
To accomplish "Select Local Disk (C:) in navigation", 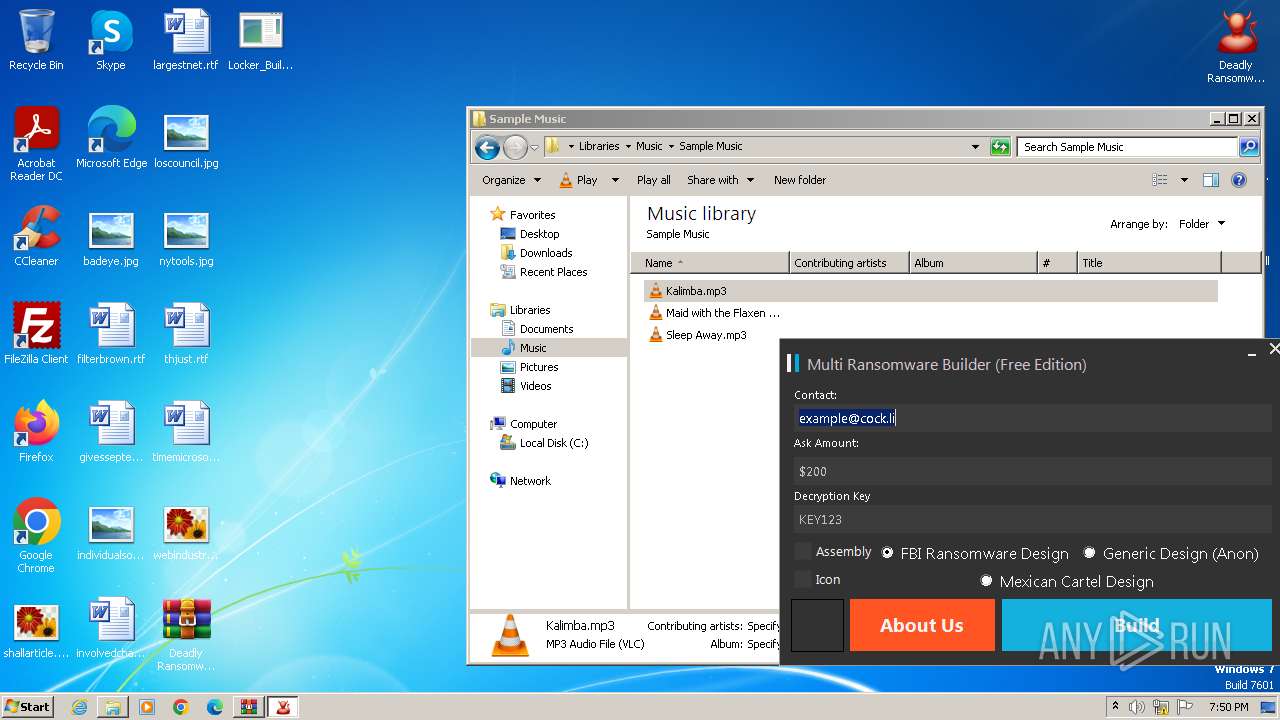I will coord(554,443).
